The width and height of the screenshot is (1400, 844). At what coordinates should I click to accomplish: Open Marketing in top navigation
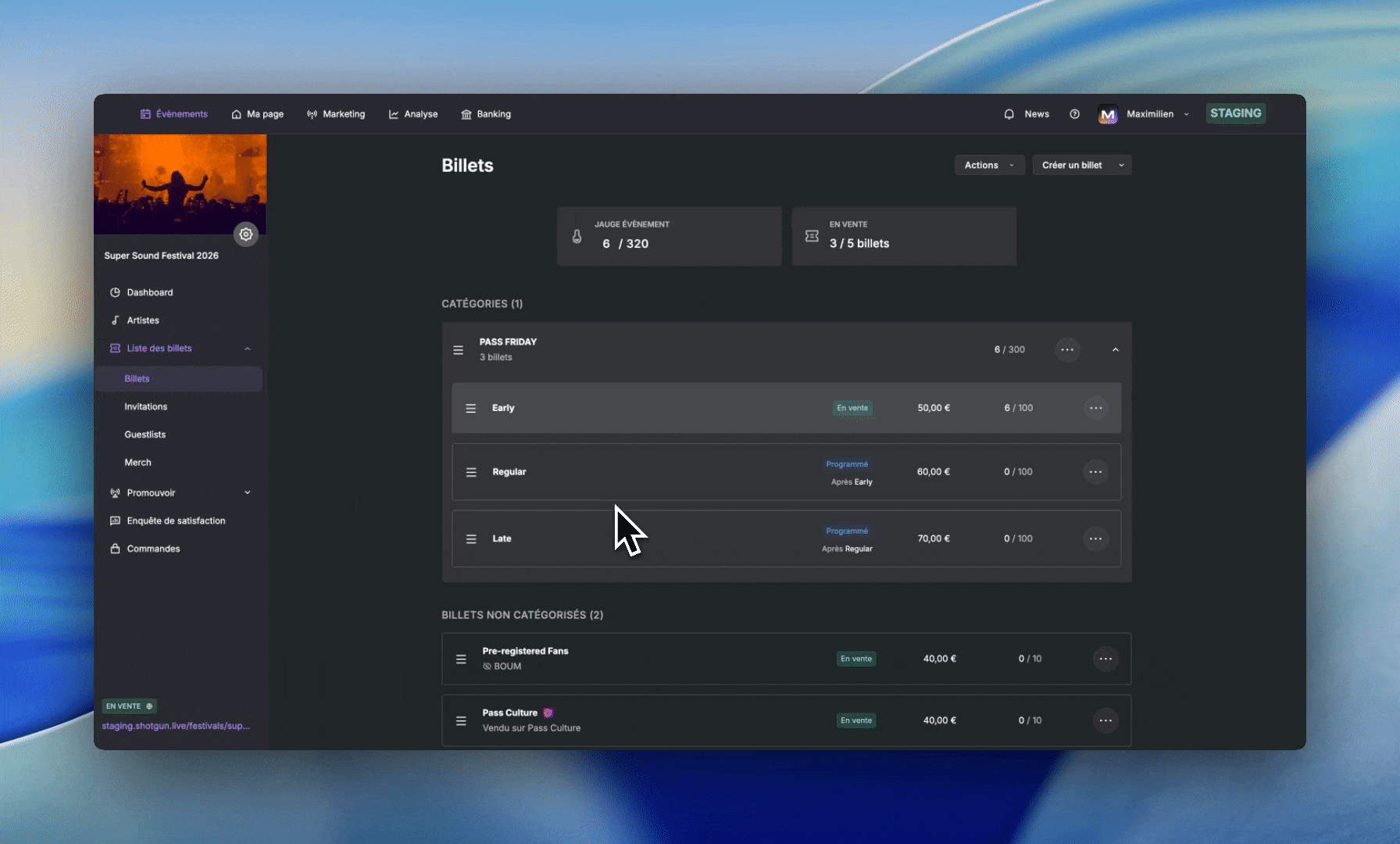(x=336, y=114)
